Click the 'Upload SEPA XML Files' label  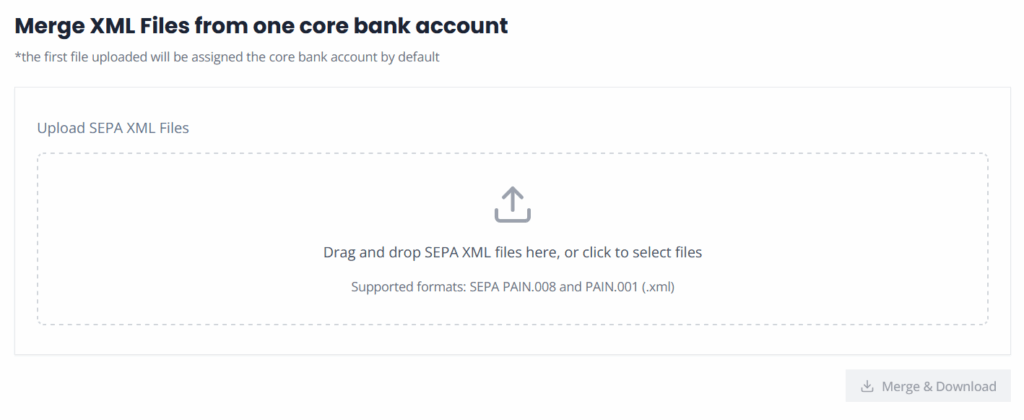[x=113, y=128]
